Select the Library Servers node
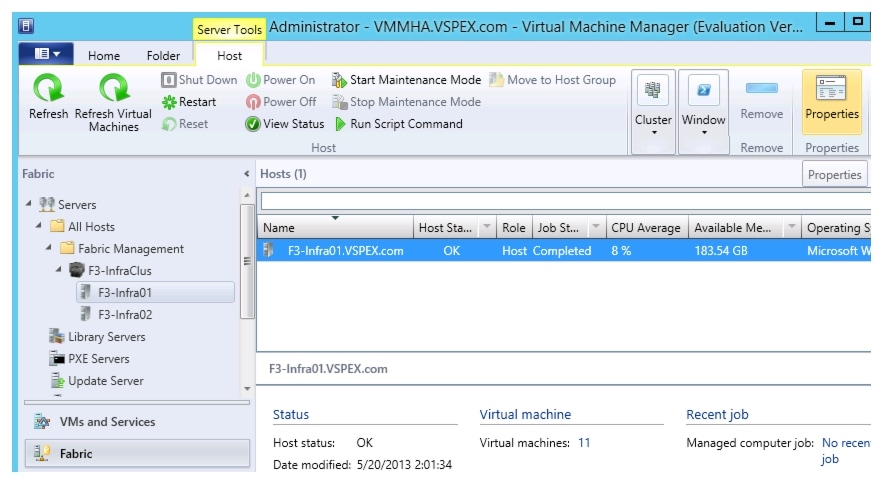 click(106, 337)
